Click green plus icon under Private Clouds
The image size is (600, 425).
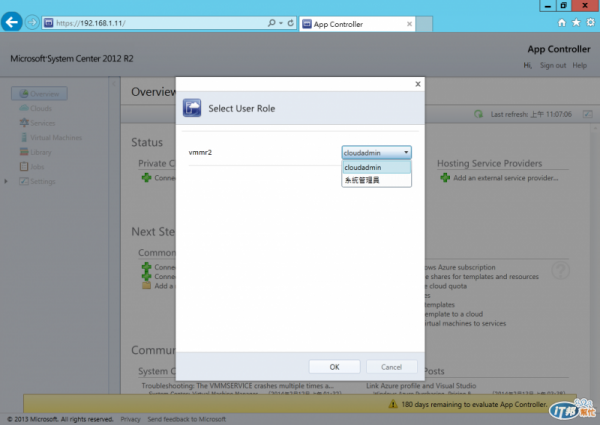click(146, 177)
